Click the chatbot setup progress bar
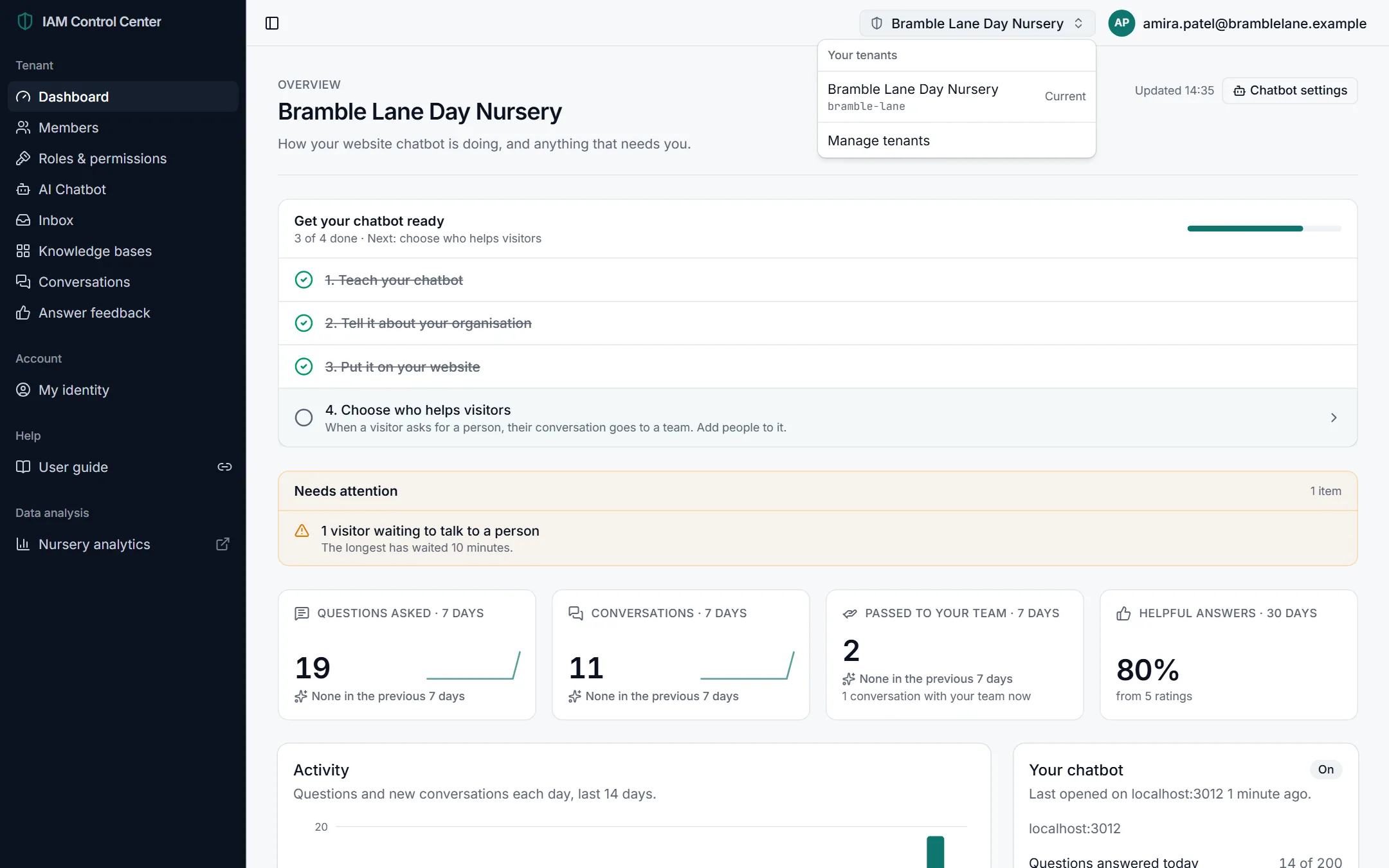The width and height of the screenshot is (1389, 868). point(1264,229)
